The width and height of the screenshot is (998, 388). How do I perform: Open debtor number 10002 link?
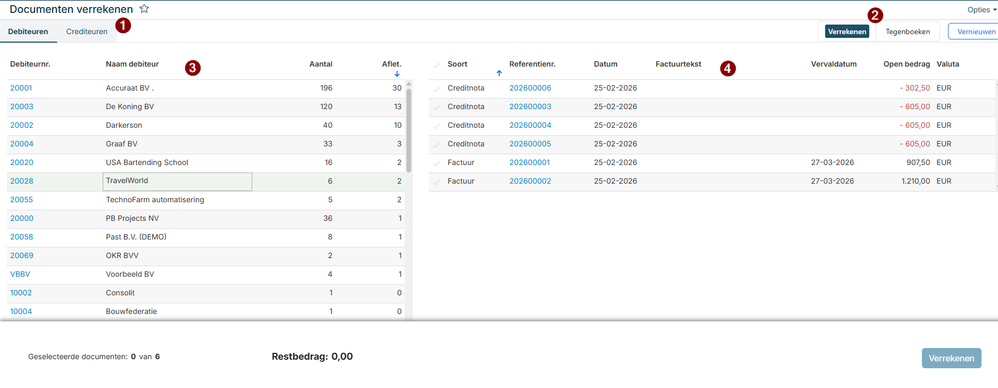(21, 293)
